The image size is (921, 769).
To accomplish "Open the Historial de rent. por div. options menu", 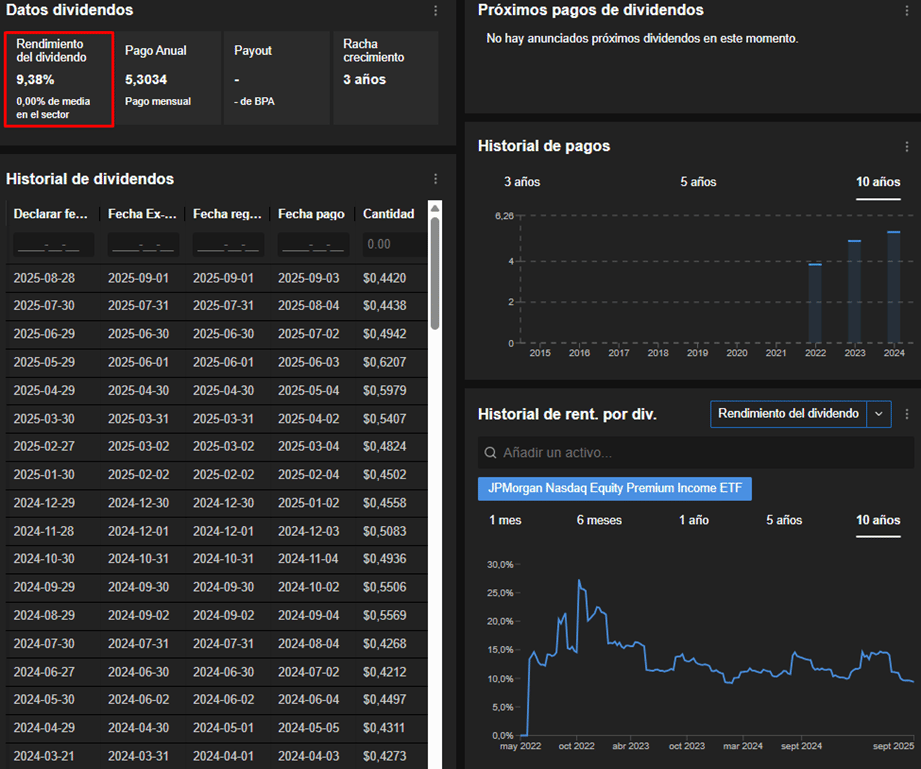I will 907,414.
